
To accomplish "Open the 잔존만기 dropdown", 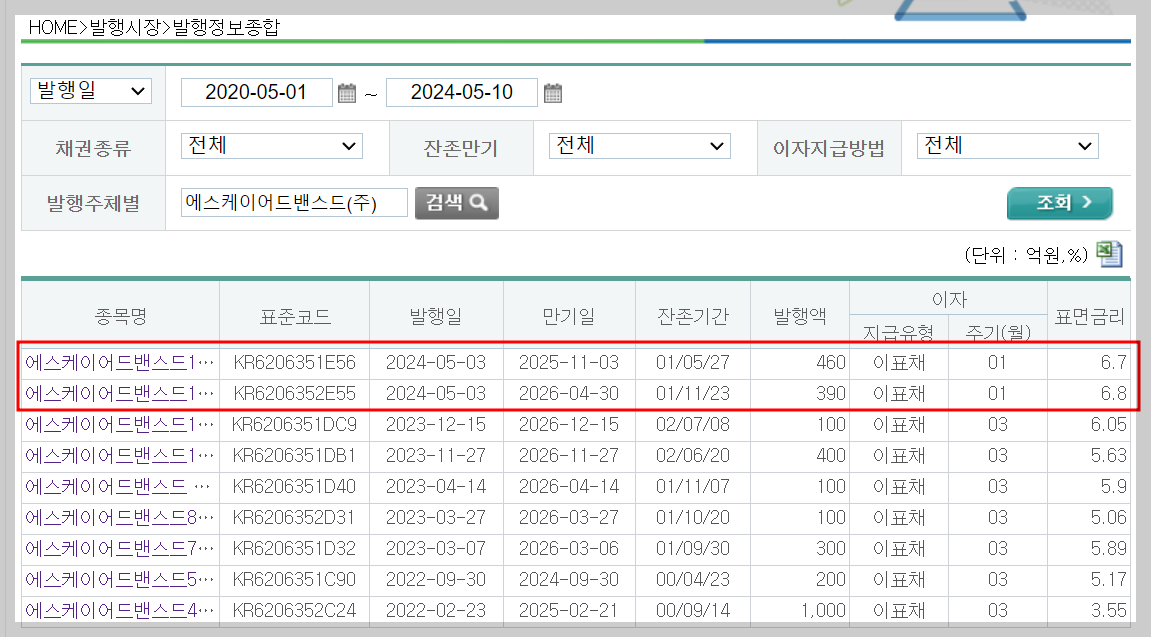I will tap(640, 146).
